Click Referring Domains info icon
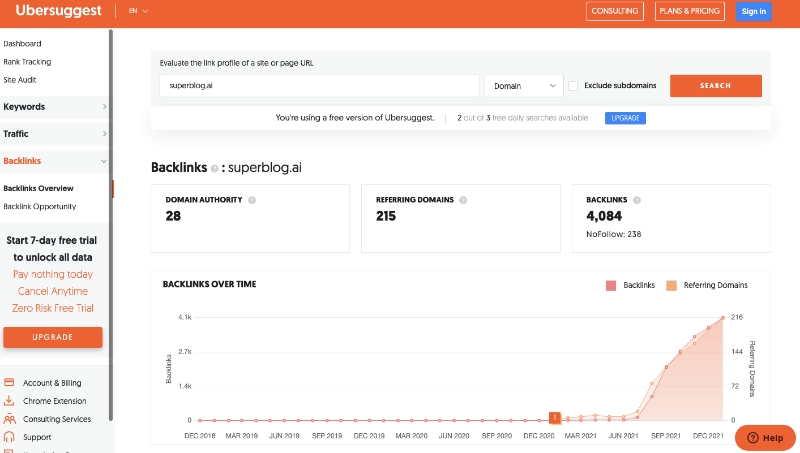 [463, 200]
